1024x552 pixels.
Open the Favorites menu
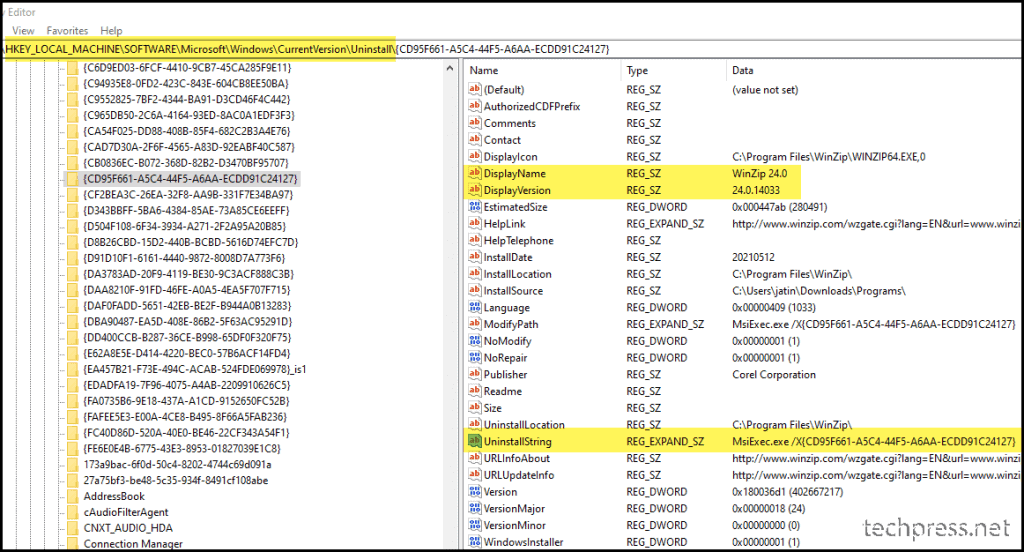pyautogui.click(x=67, y=31)
